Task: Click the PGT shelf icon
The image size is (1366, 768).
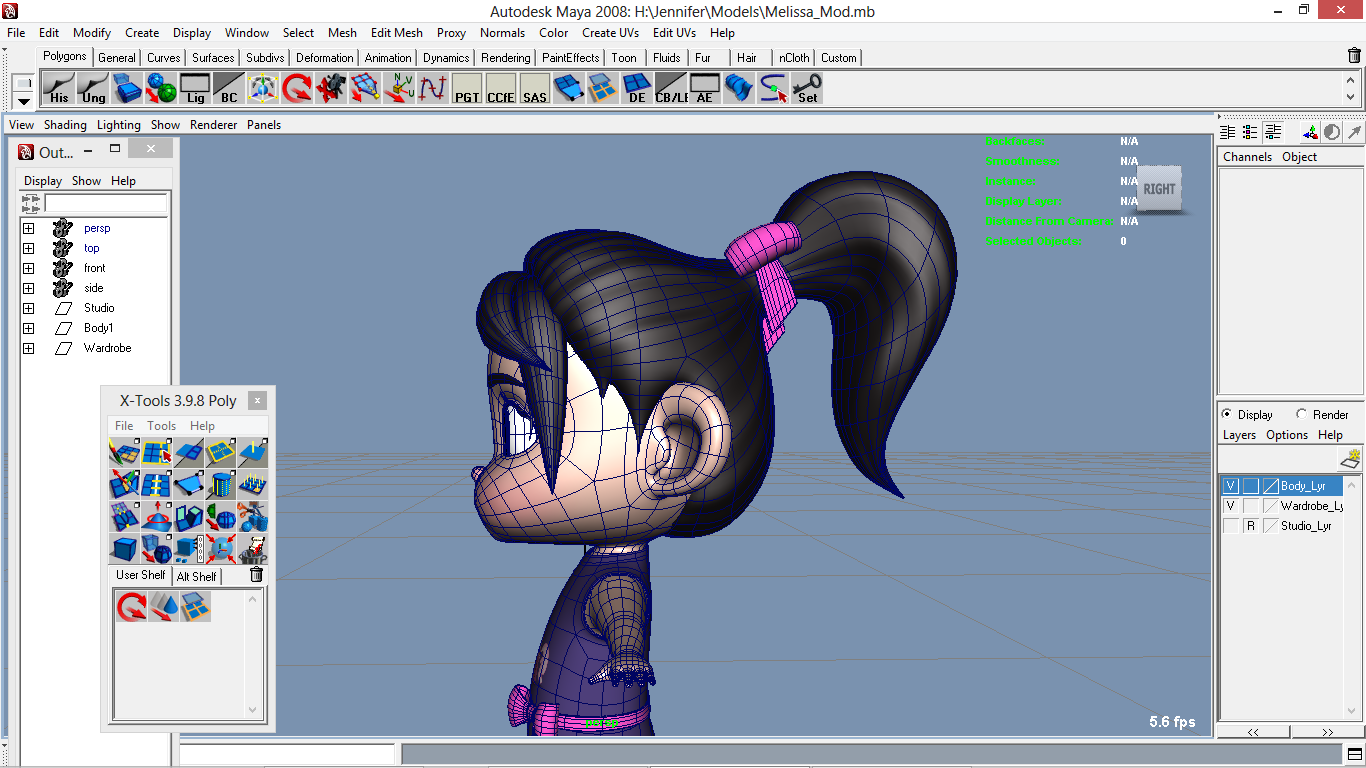Action: [x=467, y=89]
